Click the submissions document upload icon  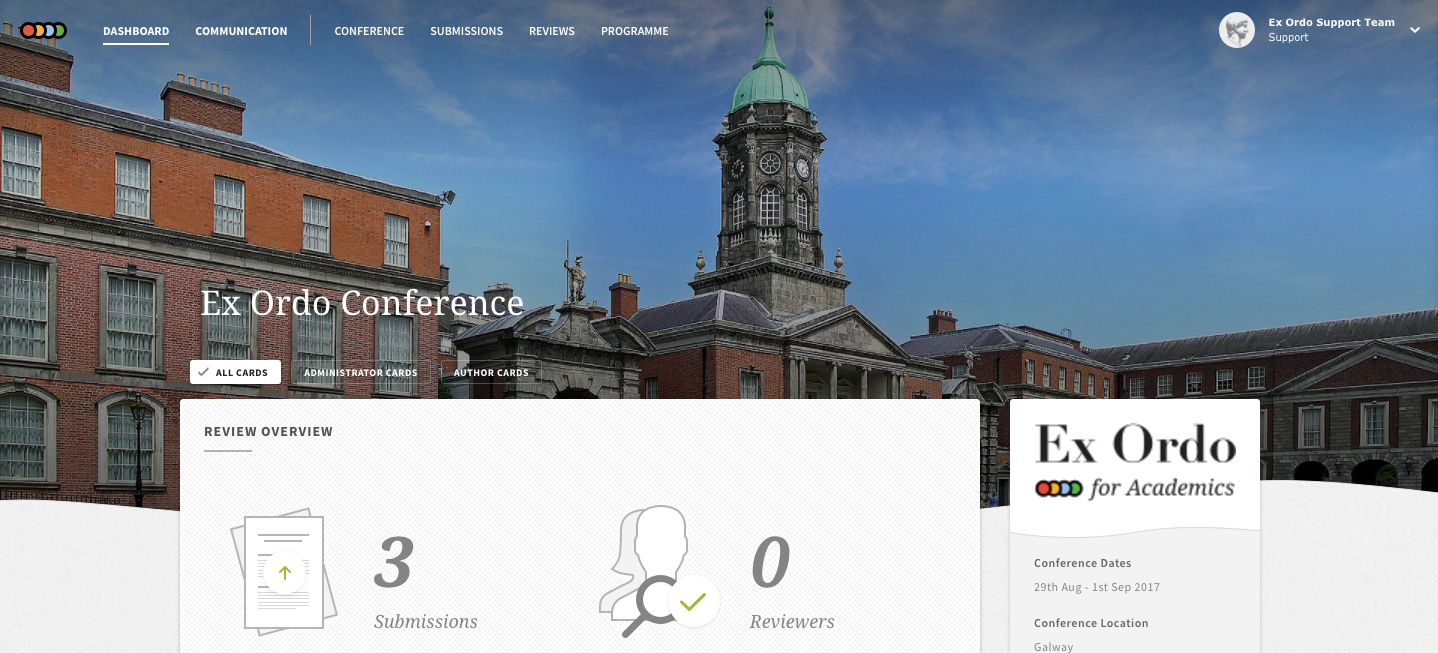click(284, 571)
